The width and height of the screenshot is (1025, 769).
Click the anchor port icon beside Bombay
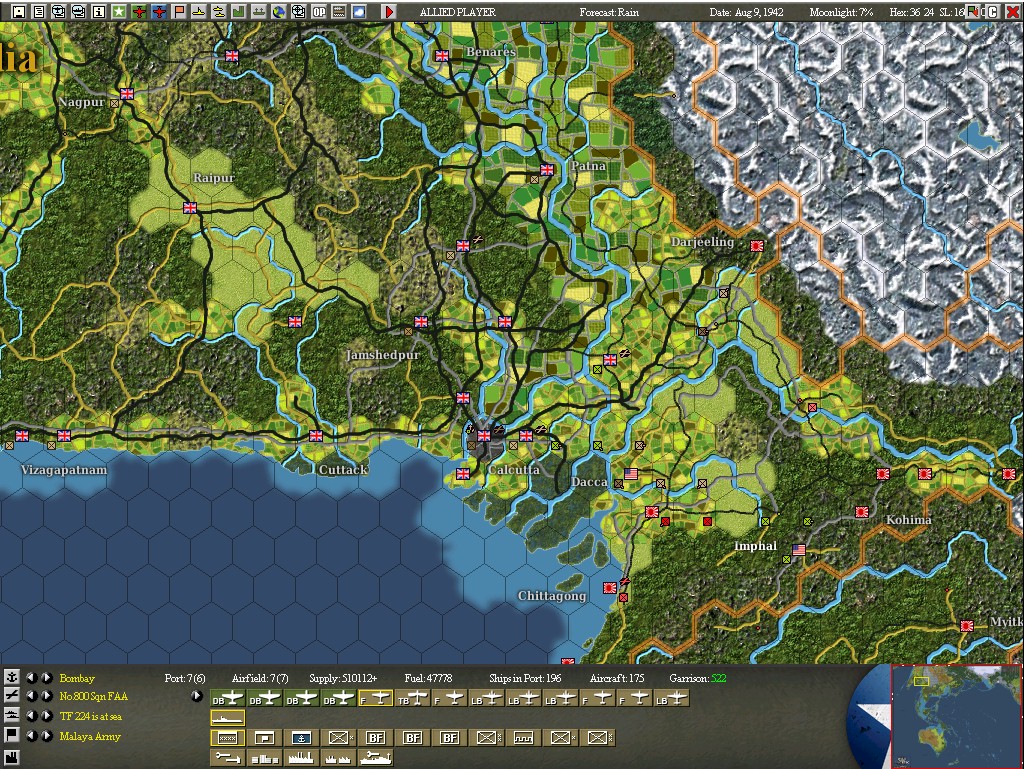(11, 677)
